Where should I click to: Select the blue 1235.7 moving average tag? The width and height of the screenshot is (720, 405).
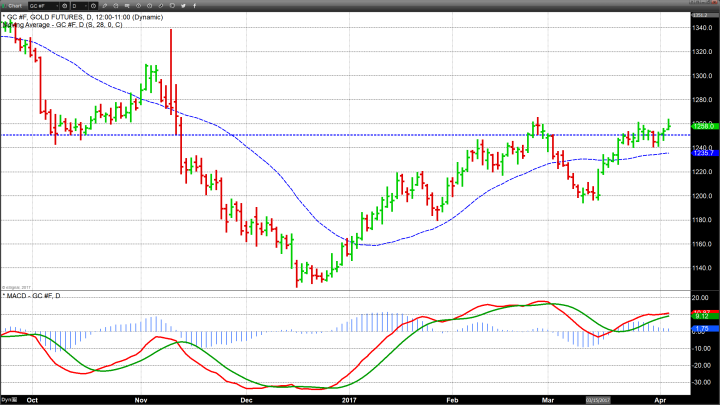coord(702,153)
